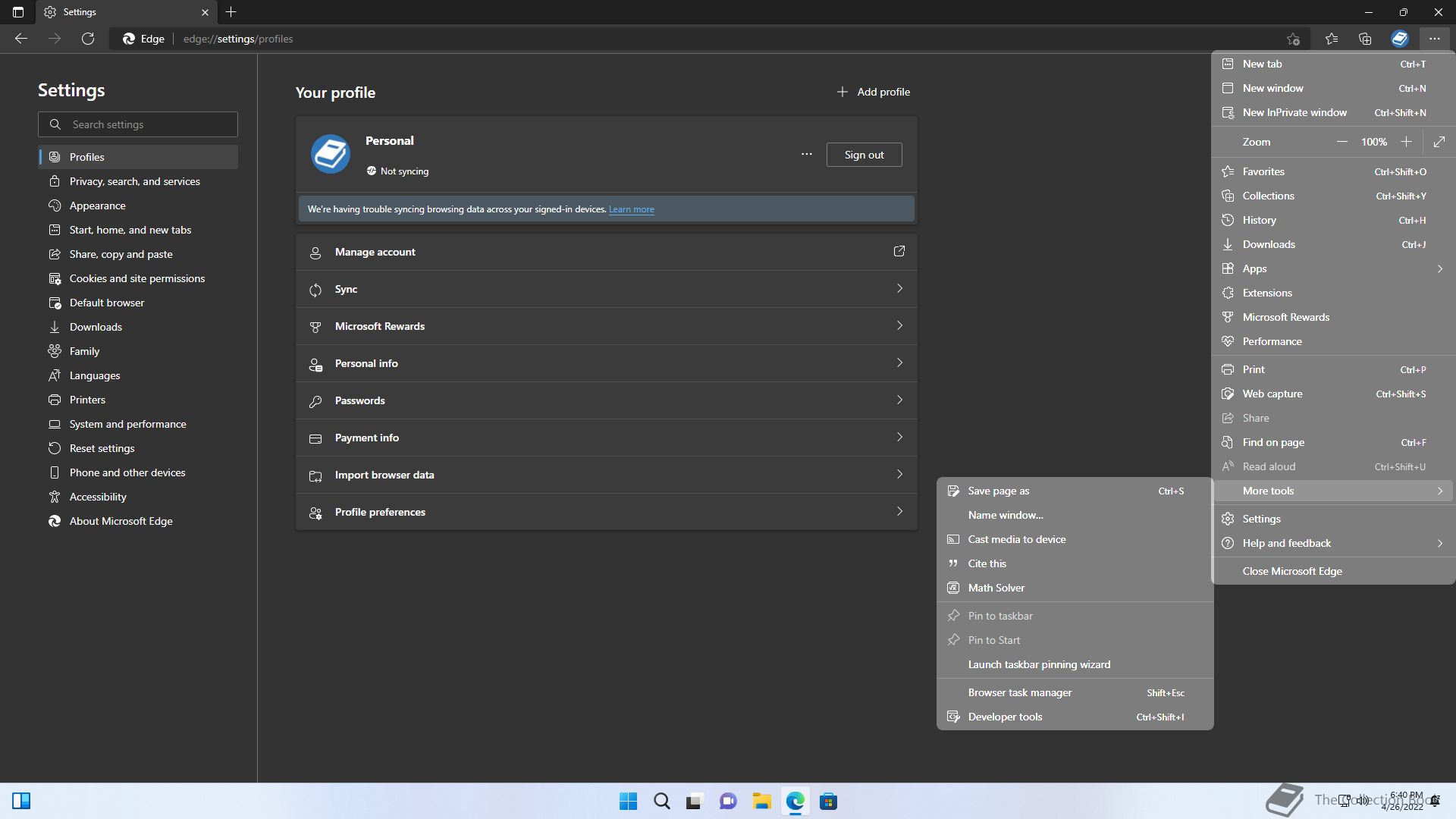Expand Profile preferences row
Image resolution: width=1456 pixels, height=819 pixels.
[607, 512]
